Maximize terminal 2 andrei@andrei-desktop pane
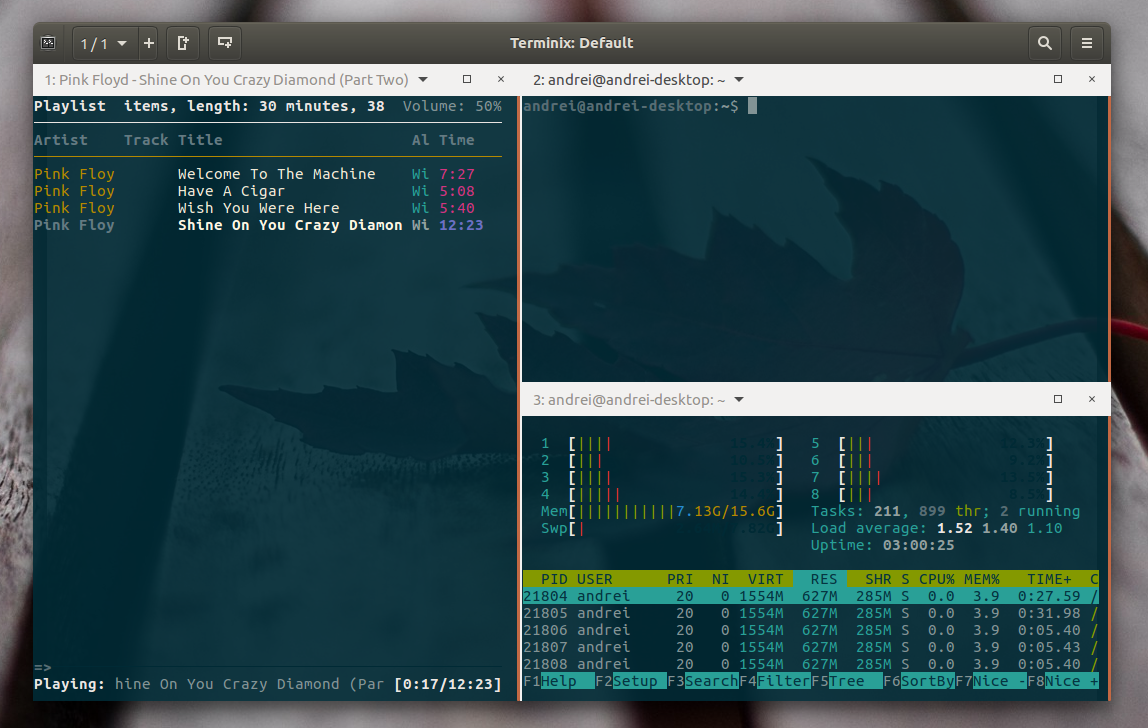Screen dimensions: 1148x728 1058,79
